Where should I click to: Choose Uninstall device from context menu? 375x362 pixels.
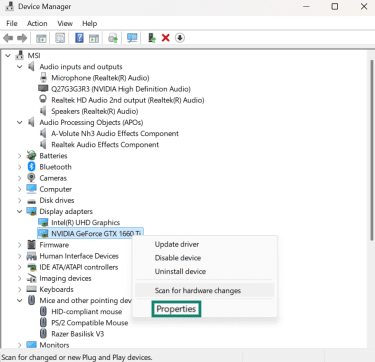click(205, 271)
